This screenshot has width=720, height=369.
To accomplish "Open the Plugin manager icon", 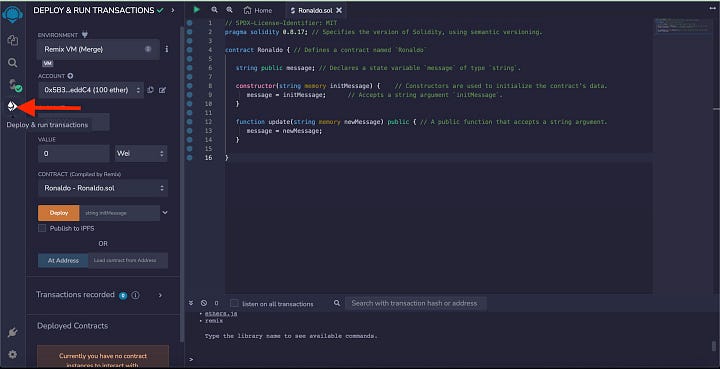I will coord(12,332).
